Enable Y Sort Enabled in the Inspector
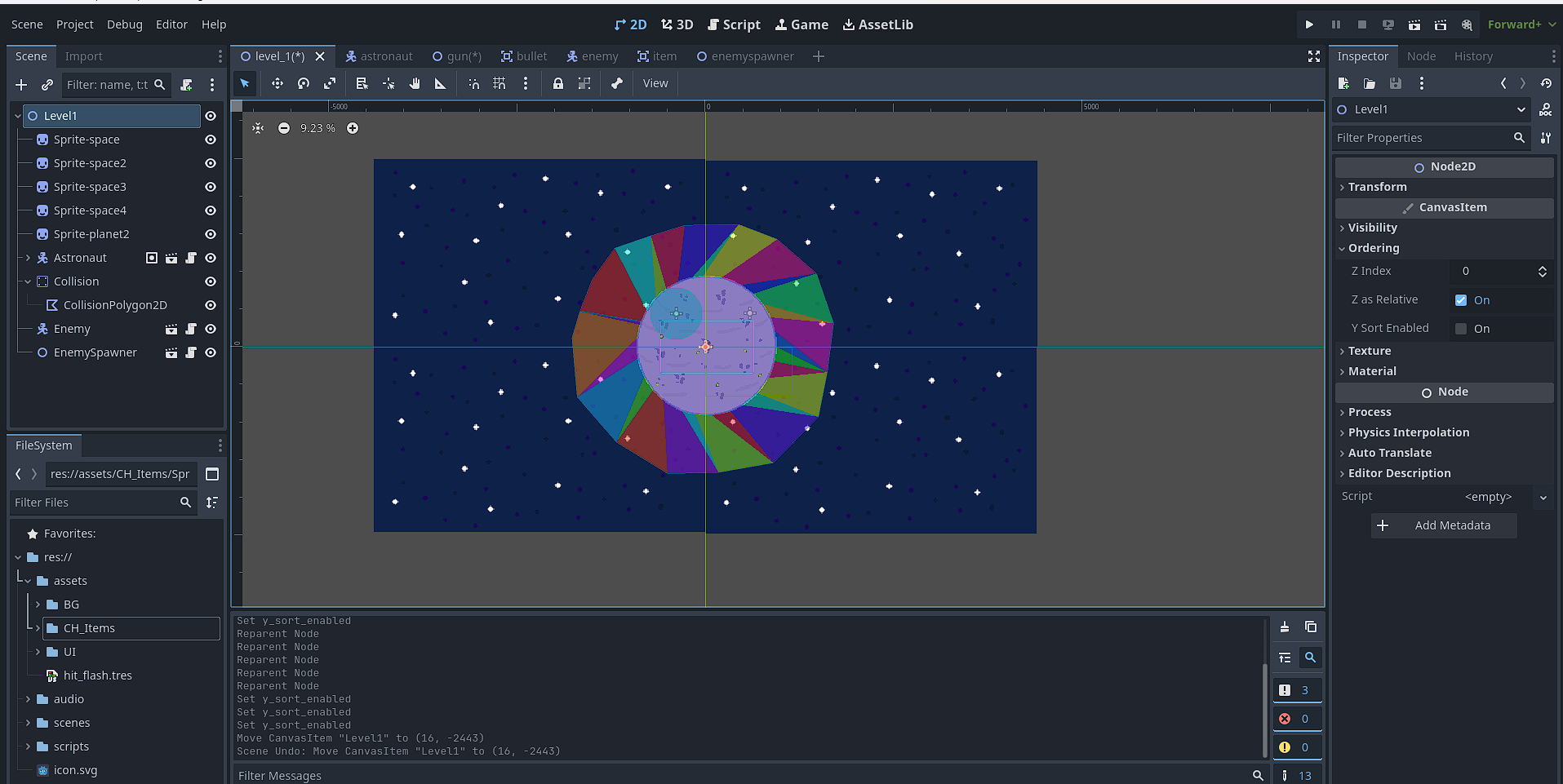 click(x=1461, y=329)
